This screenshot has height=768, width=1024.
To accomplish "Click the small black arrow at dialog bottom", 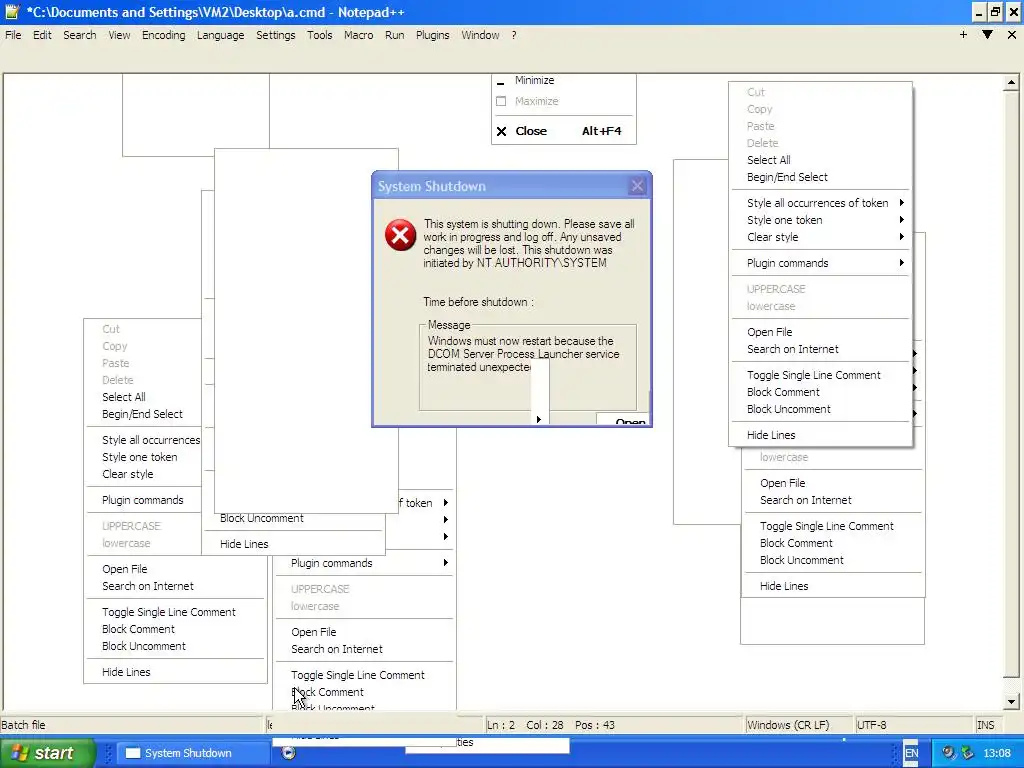I will click(x=539, y=419).
